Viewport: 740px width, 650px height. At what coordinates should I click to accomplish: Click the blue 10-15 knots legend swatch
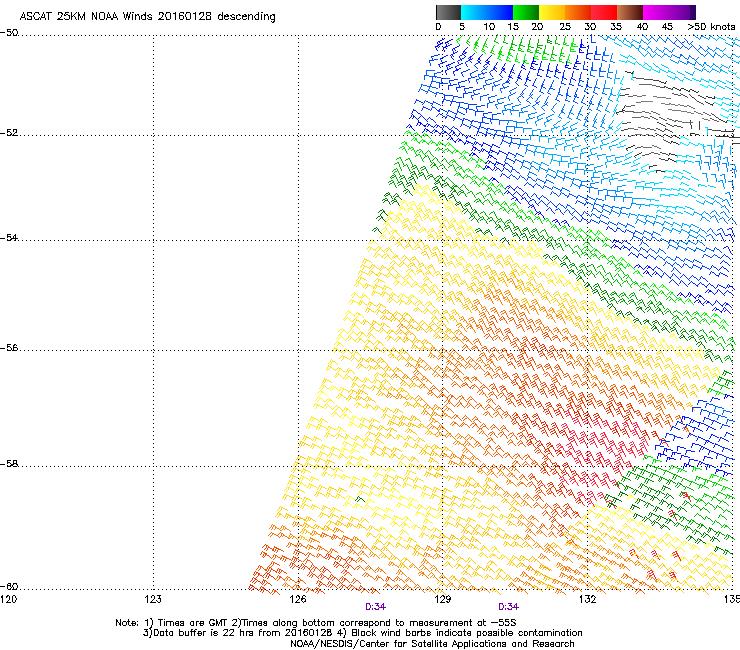(500, 12)
